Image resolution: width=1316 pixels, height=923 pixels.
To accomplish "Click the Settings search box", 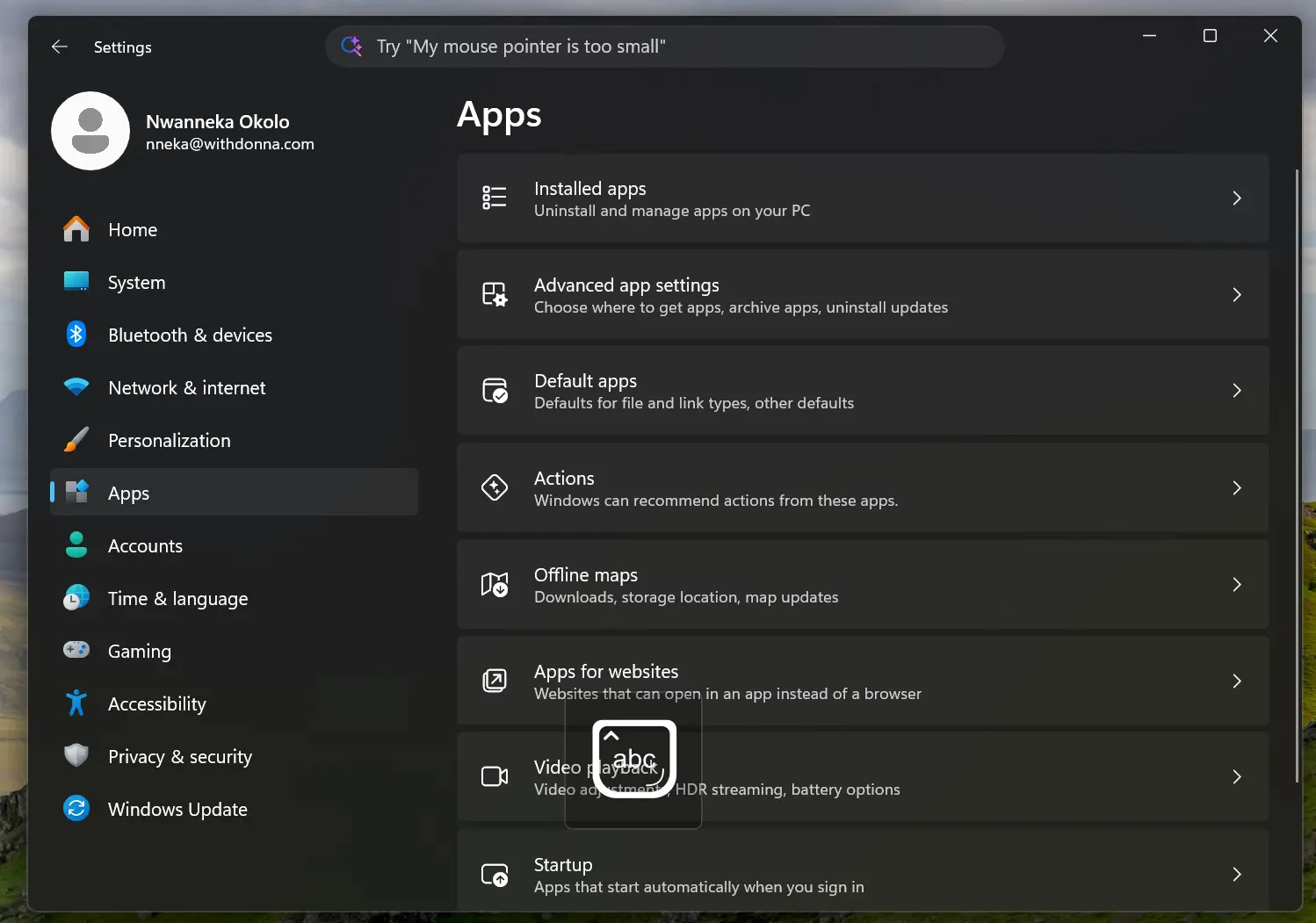I will coord(664,46).
